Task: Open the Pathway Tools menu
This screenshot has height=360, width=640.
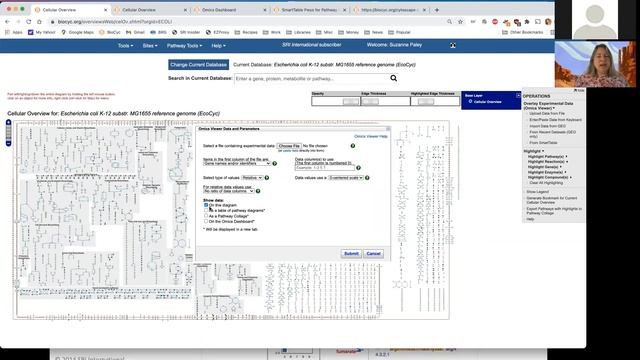Action: pos(184,46)
